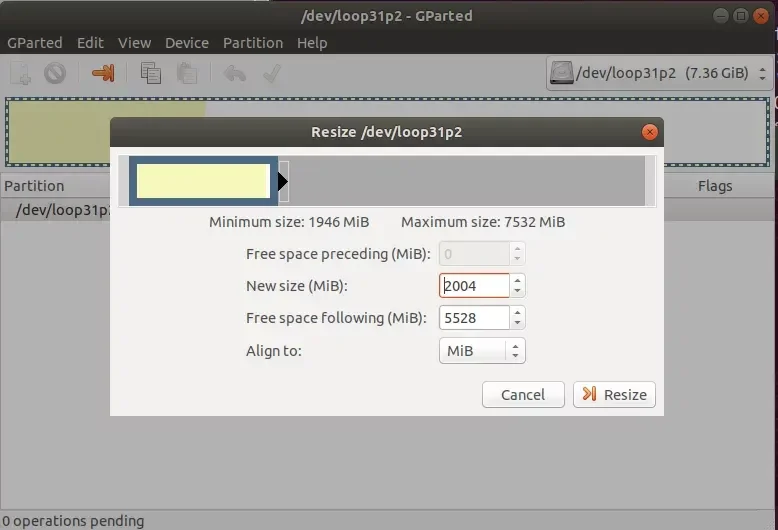Click the Partition column header

coord(34,186)
